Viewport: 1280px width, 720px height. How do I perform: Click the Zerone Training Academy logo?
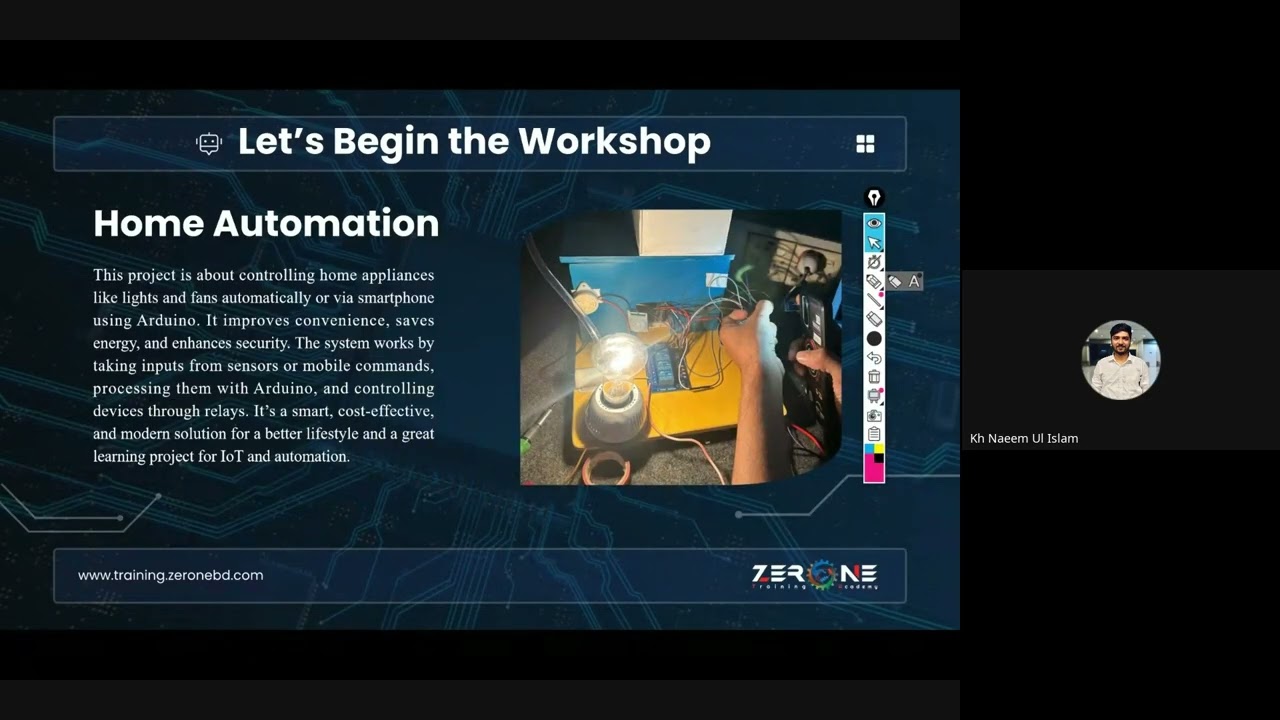[815, 575]
